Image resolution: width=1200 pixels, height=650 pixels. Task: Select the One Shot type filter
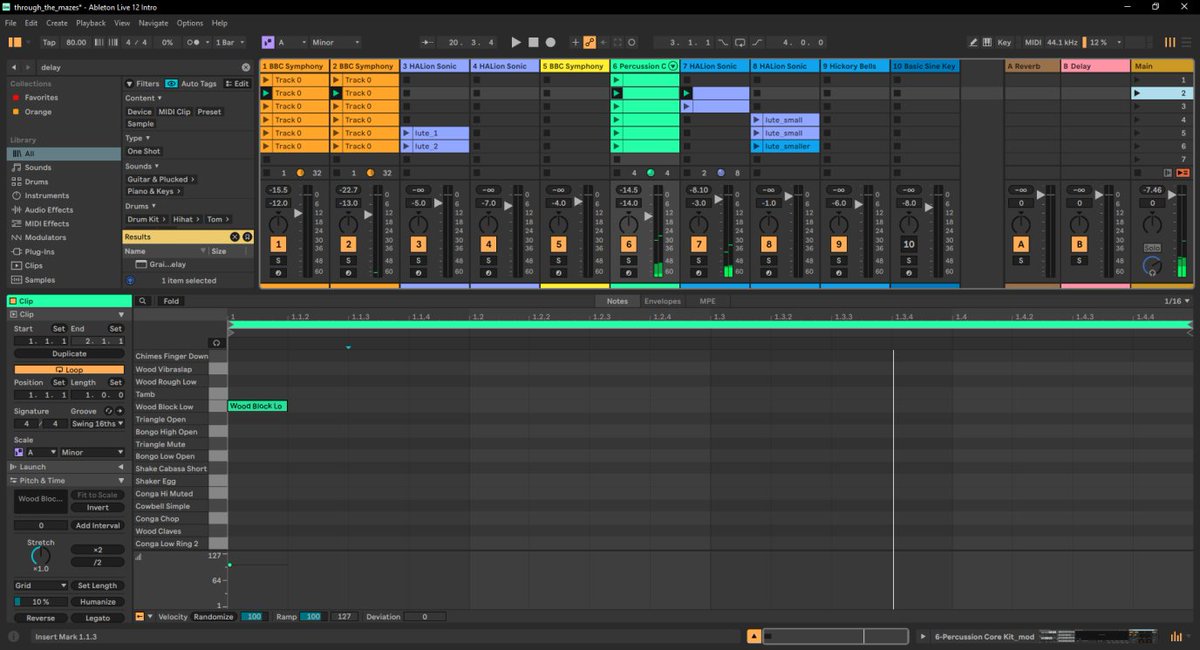point(144,151)
